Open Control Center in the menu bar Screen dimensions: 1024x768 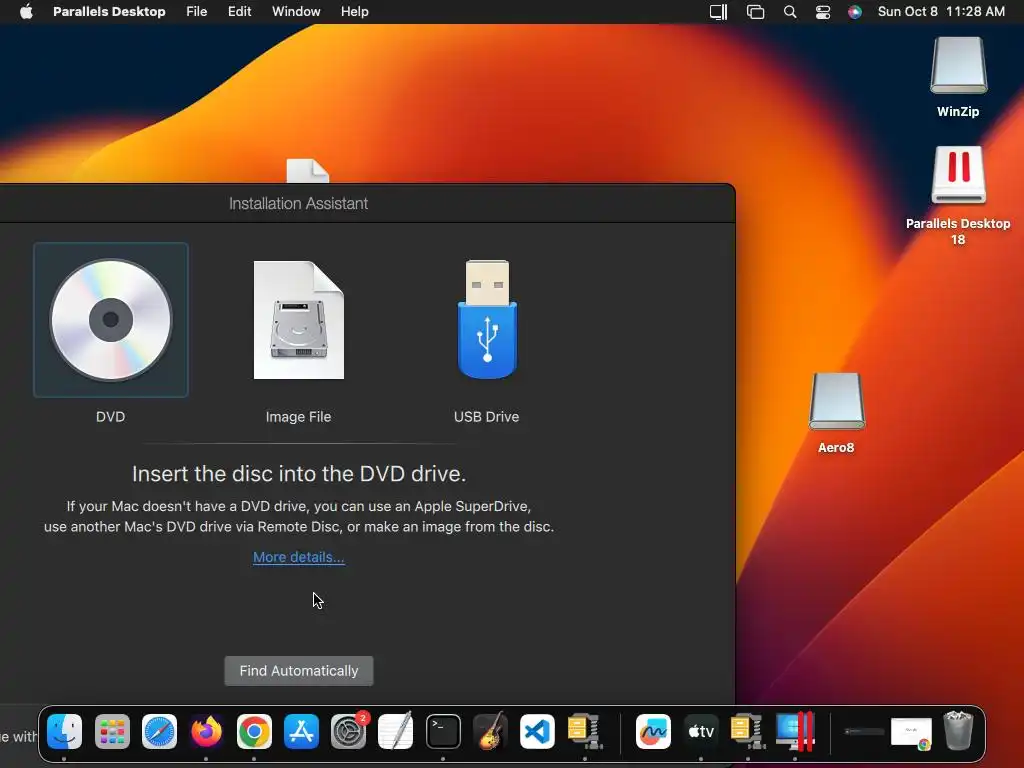tap(823, 12)
